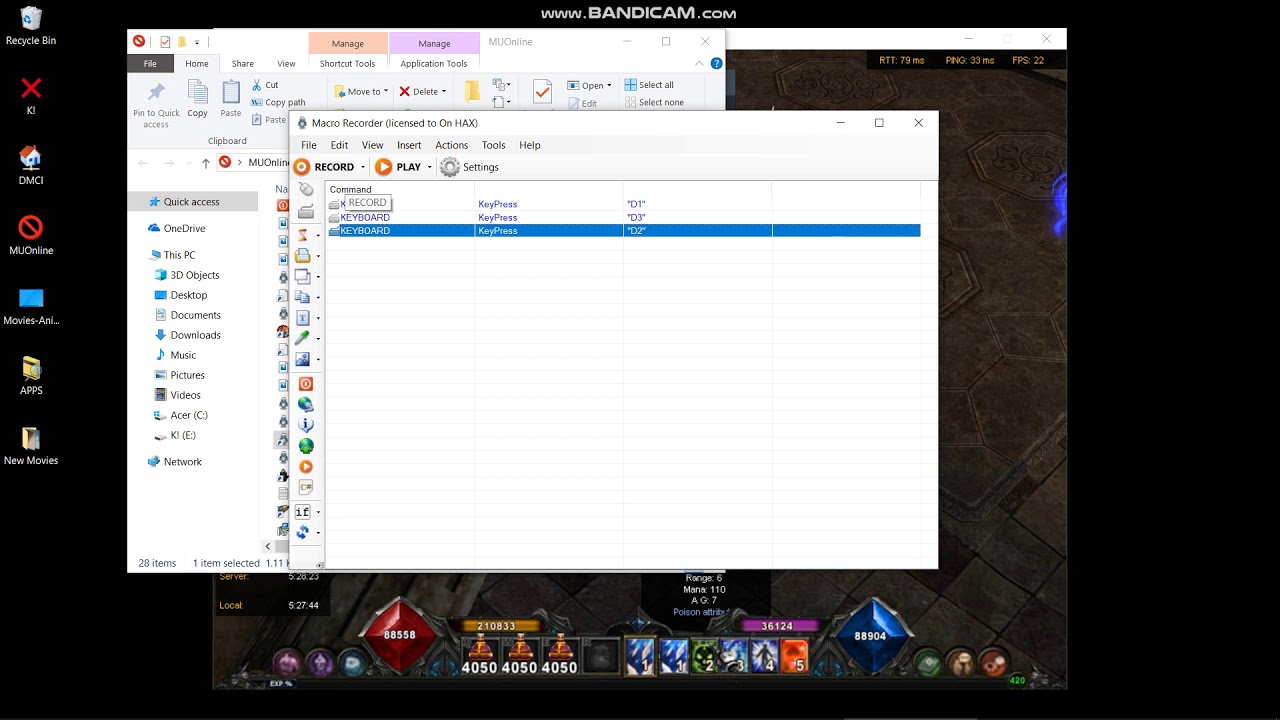Start recording with RECORD button
Screen dimensions: 1280x720
pyautogui.click(x=324, y=167)
